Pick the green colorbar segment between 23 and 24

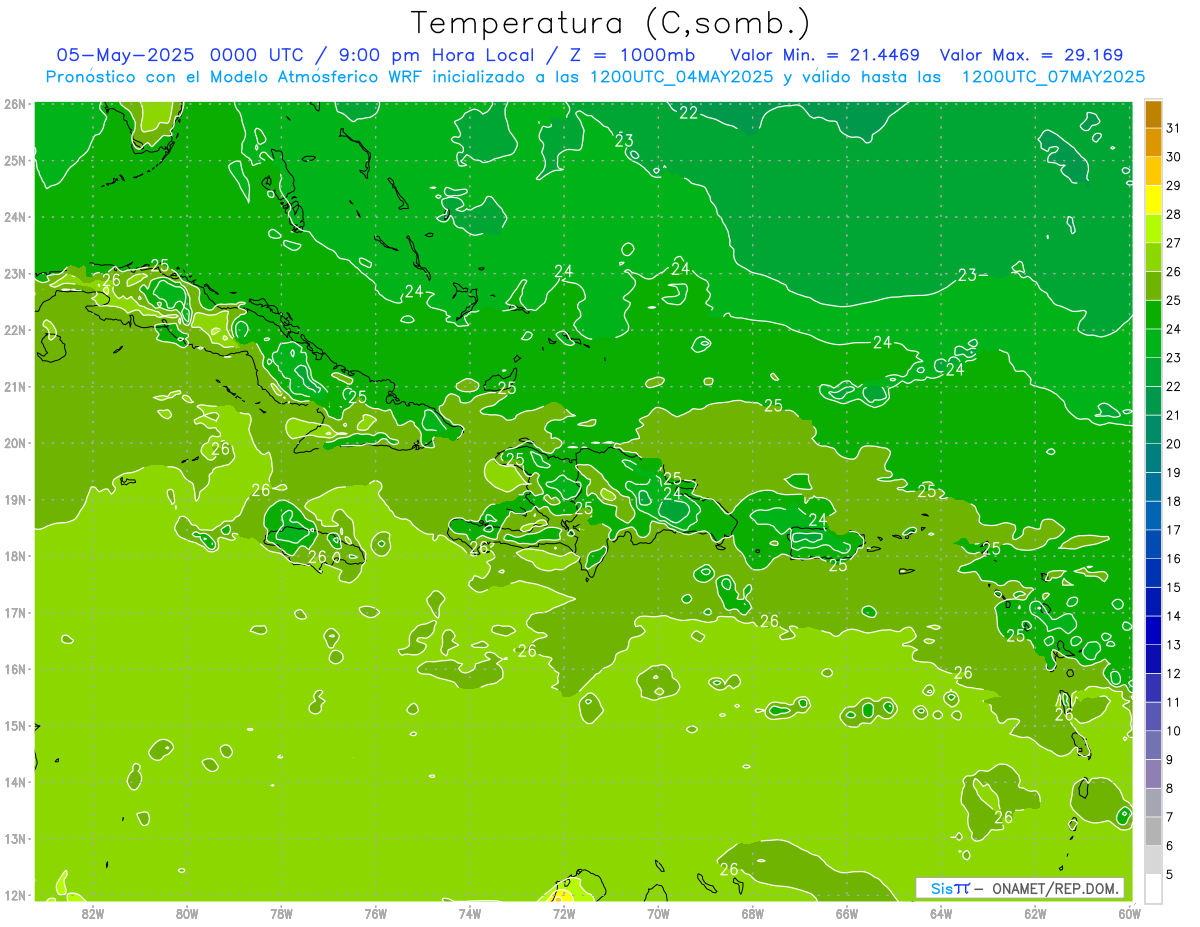(x=1153, y=343)
